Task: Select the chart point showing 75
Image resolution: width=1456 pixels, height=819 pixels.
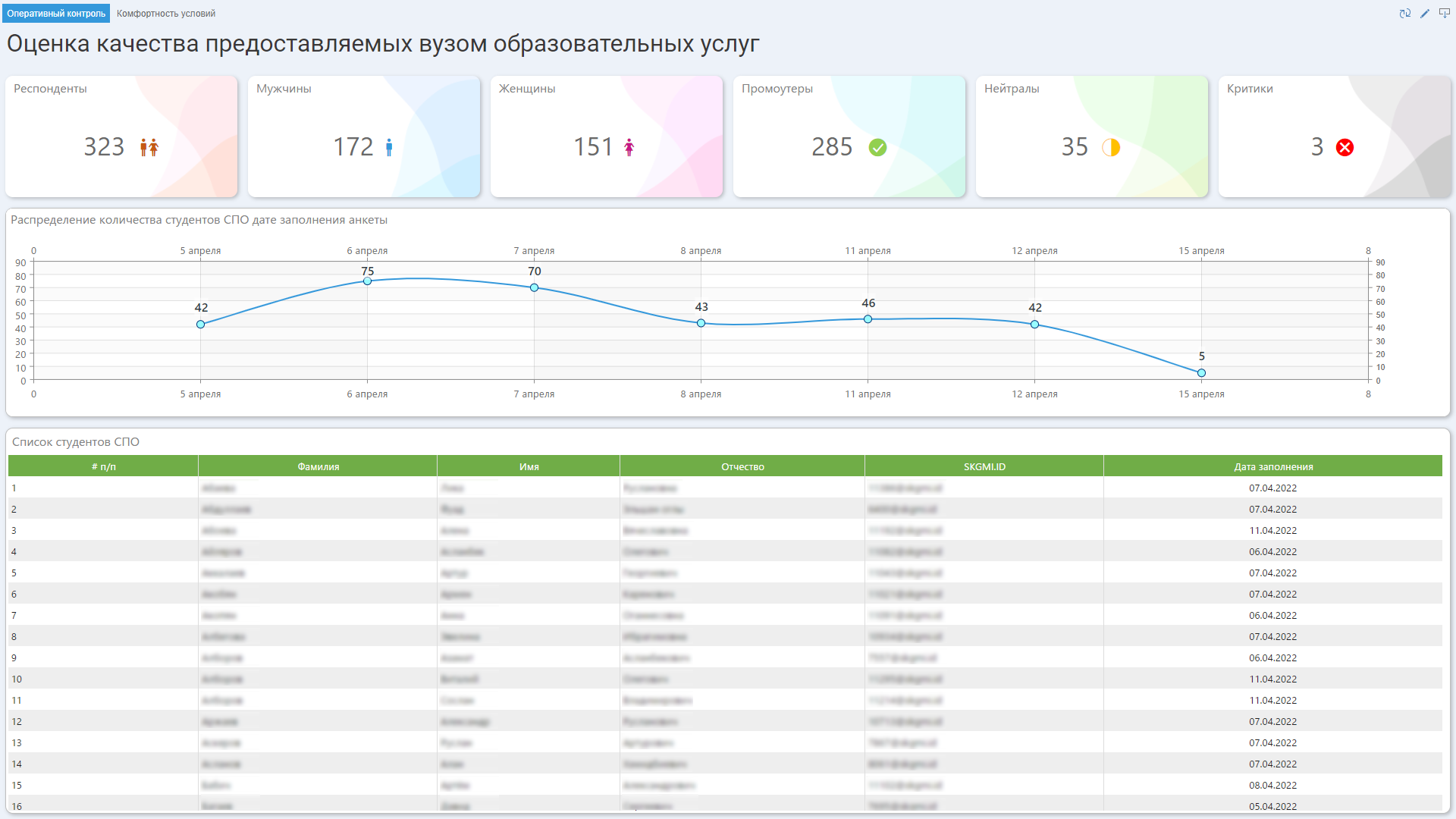Action: click(x=367, y=281)
